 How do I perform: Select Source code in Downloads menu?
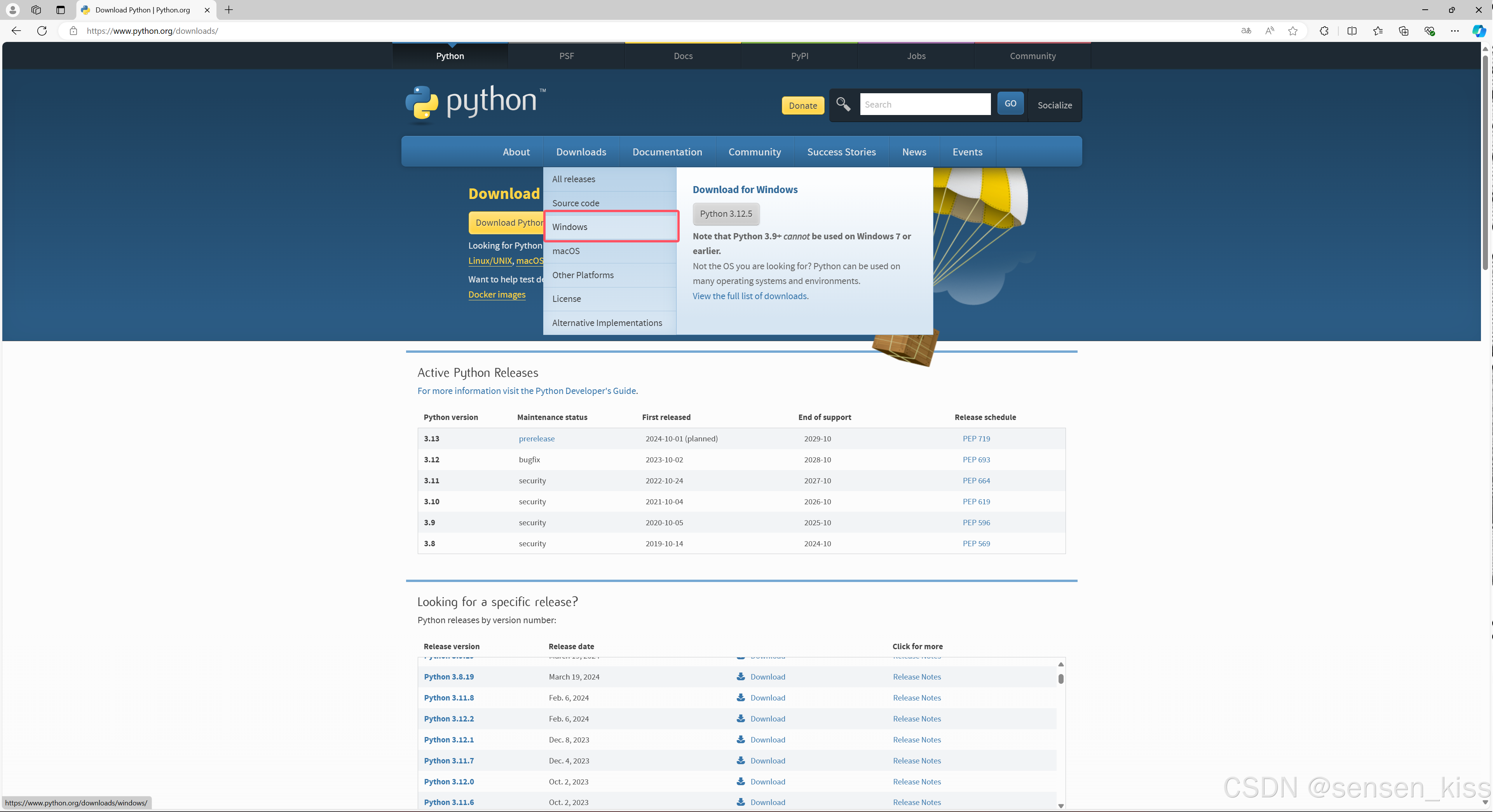pyautogui.click(x=610, y=203)
